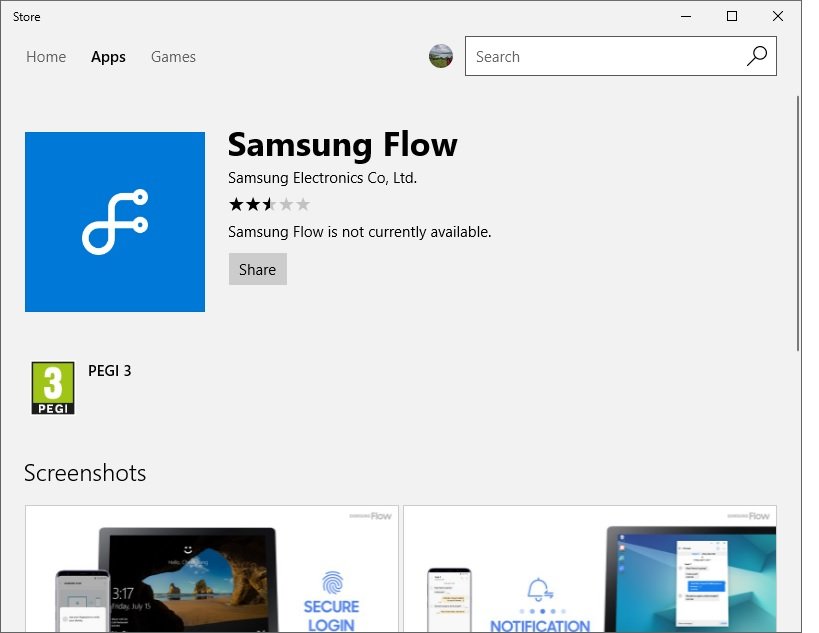Switch to the Games tab

coord(173,56)
